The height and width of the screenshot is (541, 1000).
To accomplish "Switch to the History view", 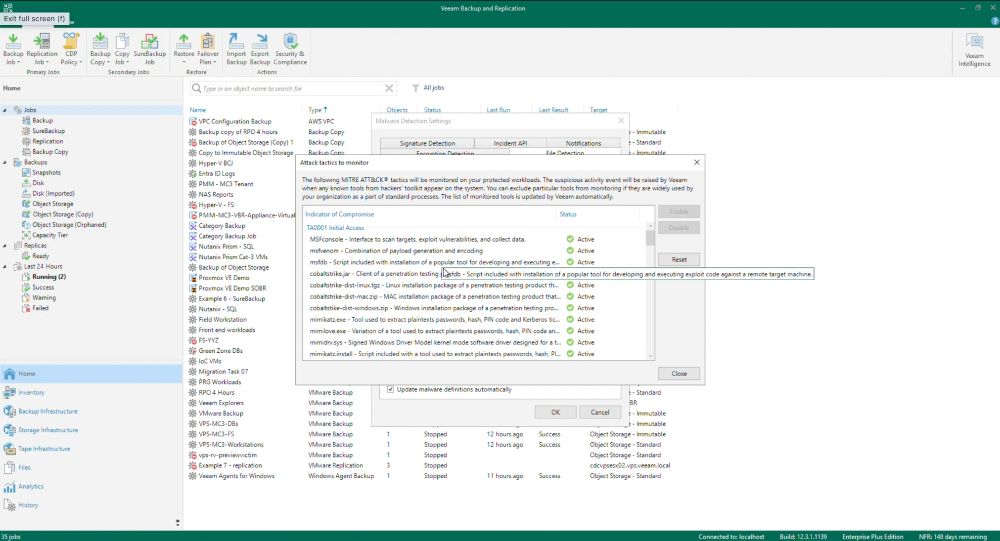I will point(28,505).
